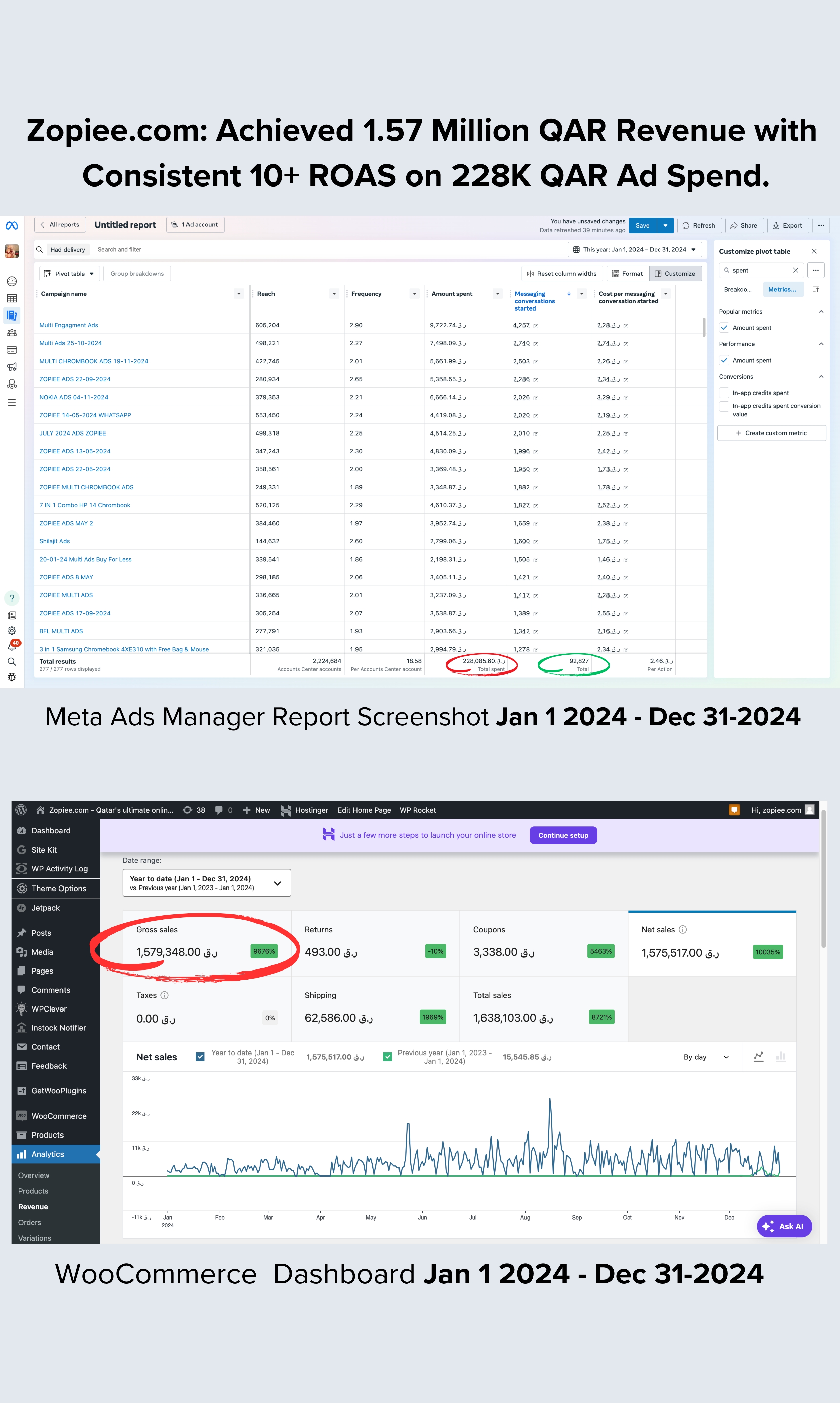840x1403 pixels.
Task: Click the Meta report table vertical scrollbar
Action: tap(704, 327)
